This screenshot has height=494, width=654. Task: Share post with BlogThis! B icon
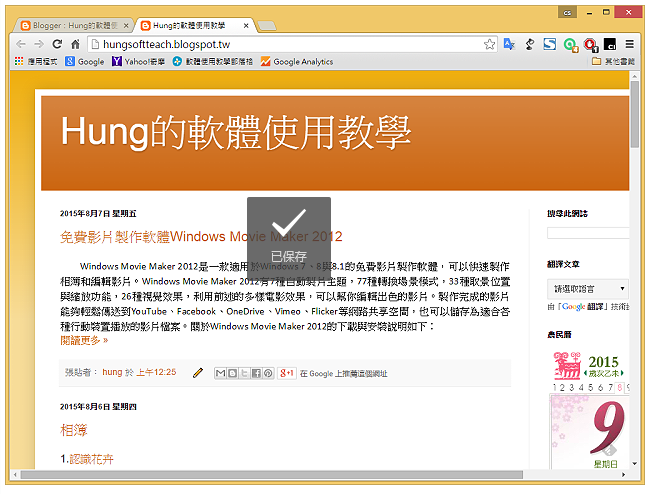click(232, 373)
